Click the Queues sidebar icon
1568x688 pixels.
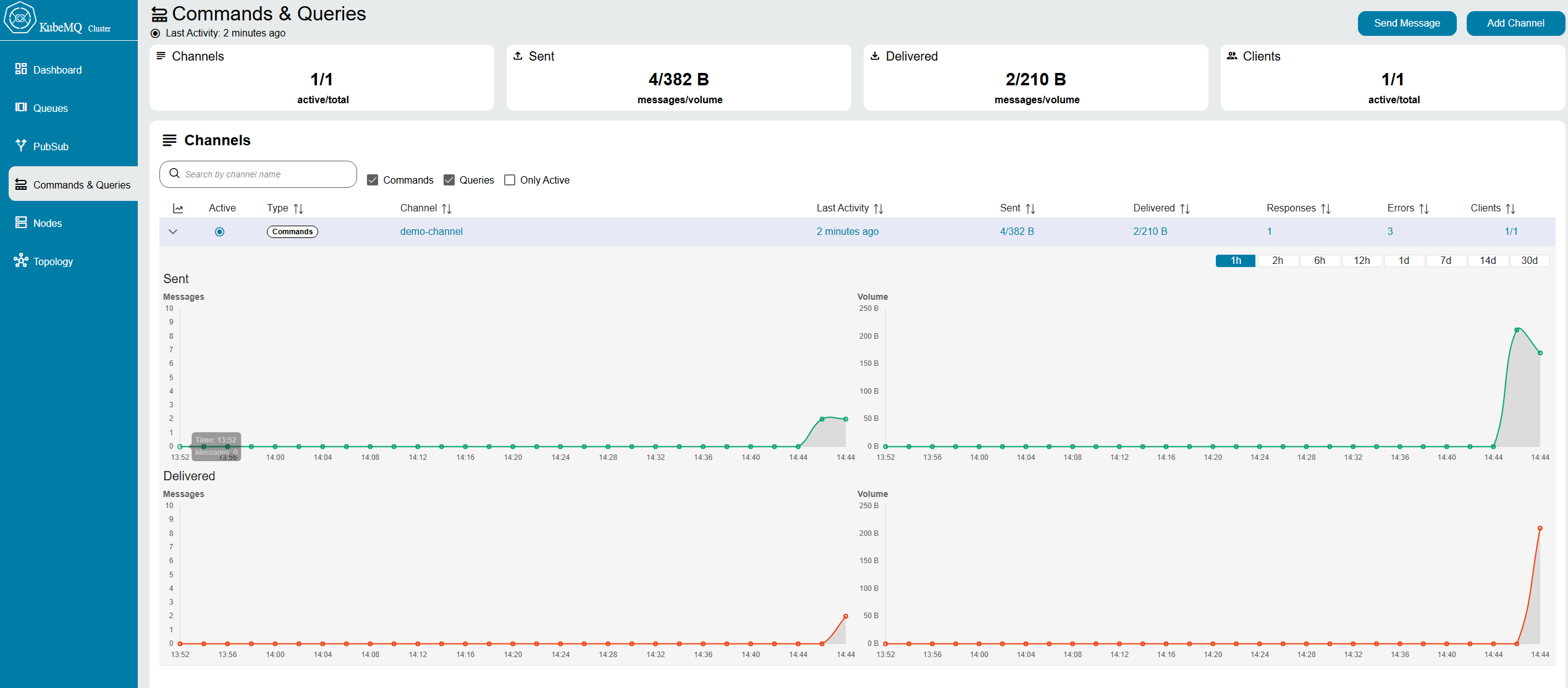click(21, 108)
